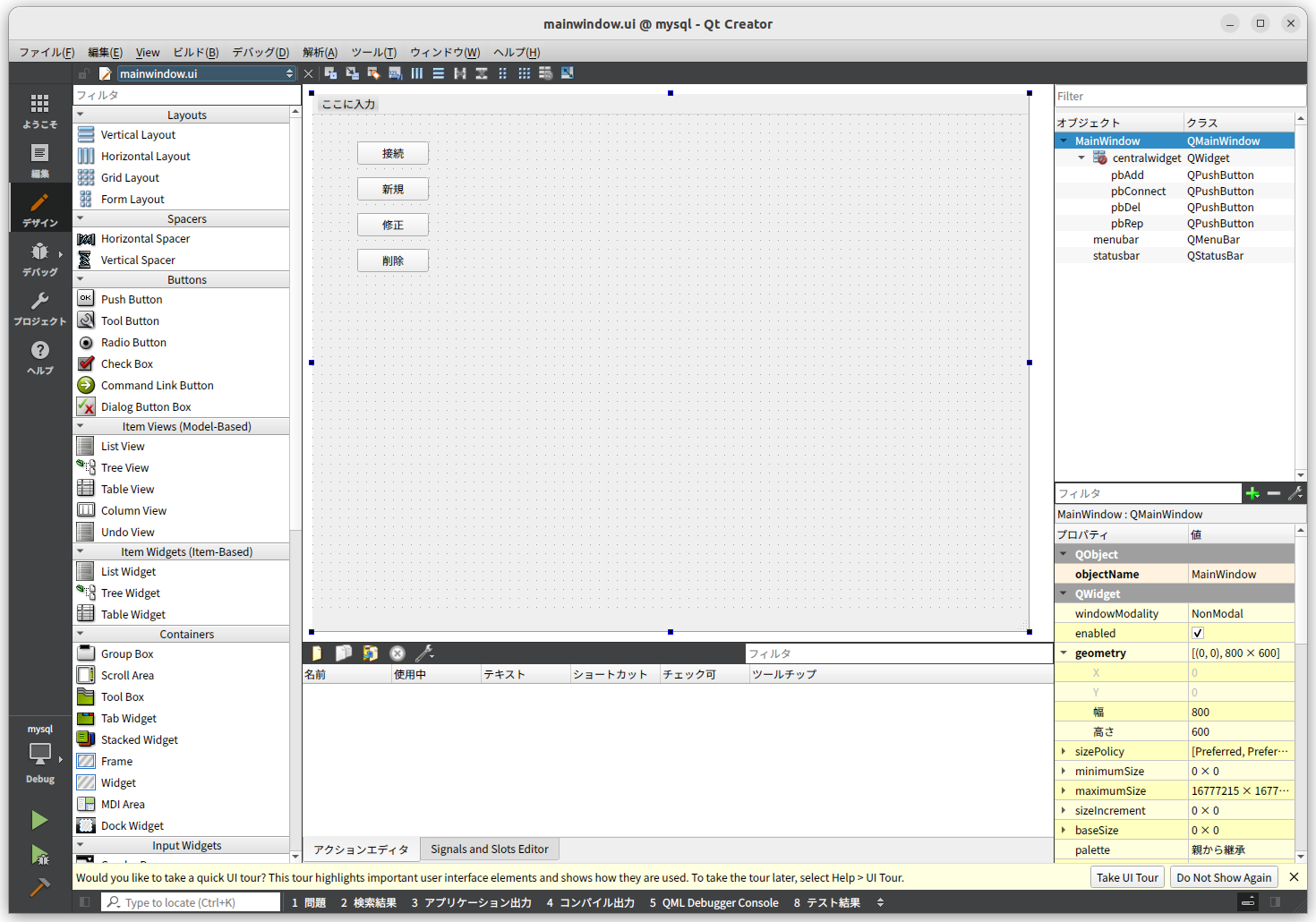
Task: Dismiss the UI tour info bar
Action: 1294,876
